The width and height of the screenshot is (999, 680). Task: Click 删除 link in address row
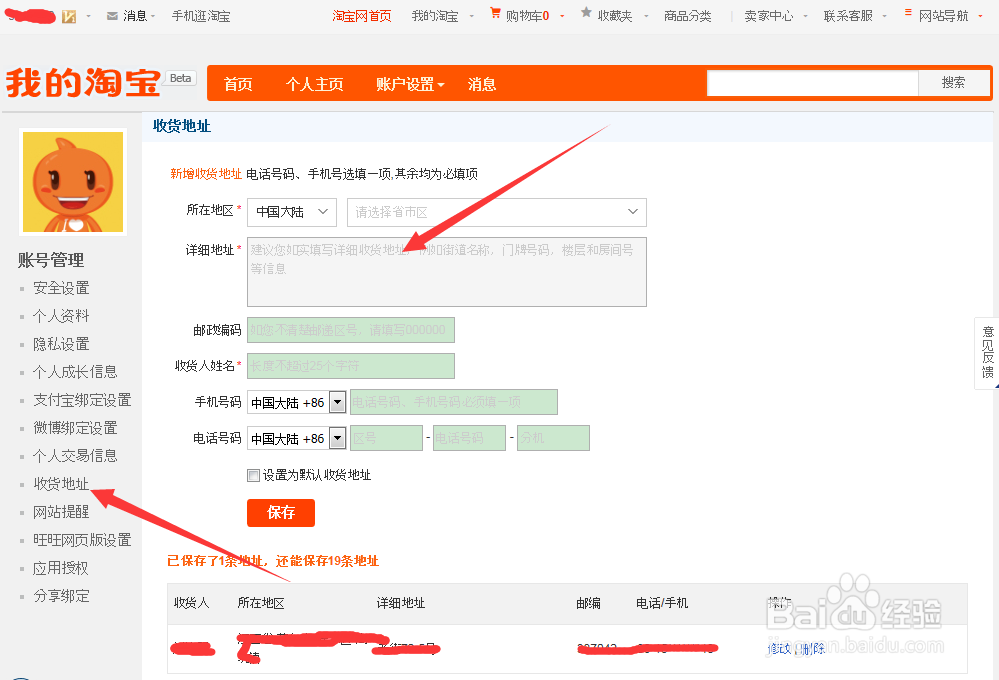coord(813,649)
